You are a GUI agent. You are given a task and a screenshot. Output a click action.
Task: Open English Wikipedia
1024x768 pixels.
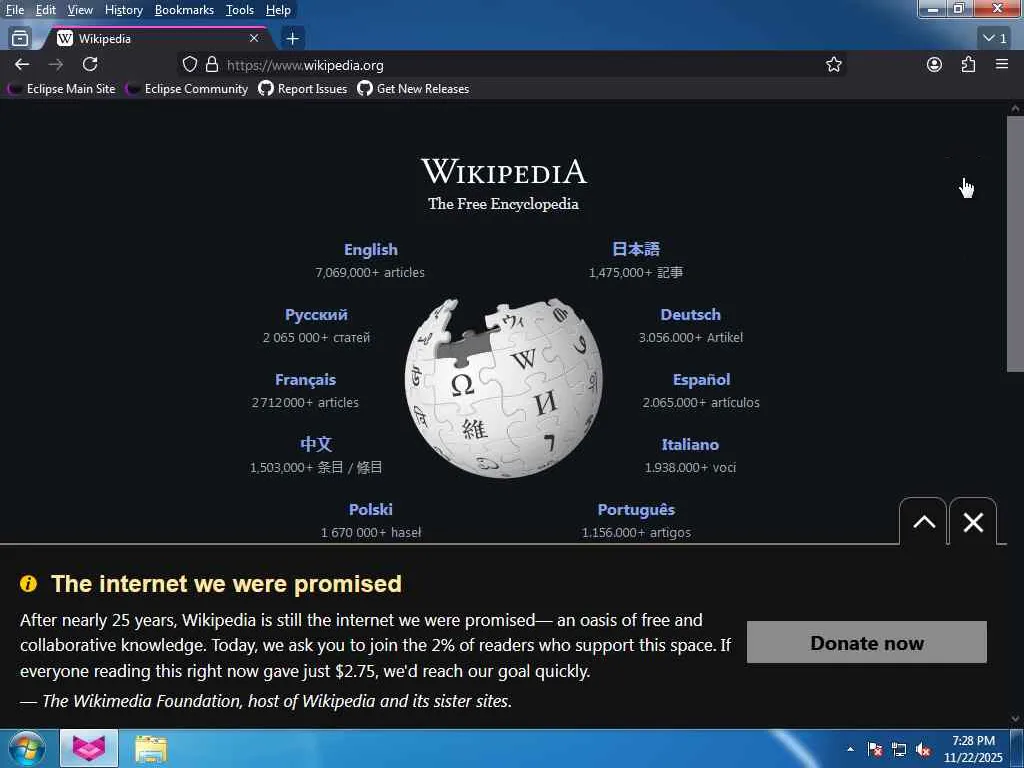pyautogui.click(x=370, y=249)
